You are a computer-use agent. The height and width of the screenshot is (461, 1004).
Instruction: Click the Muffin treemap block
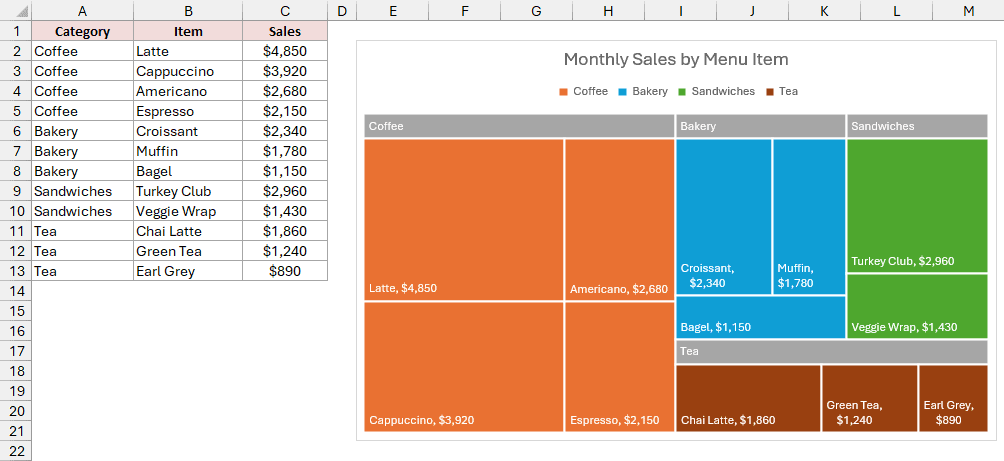pos(809,216)
